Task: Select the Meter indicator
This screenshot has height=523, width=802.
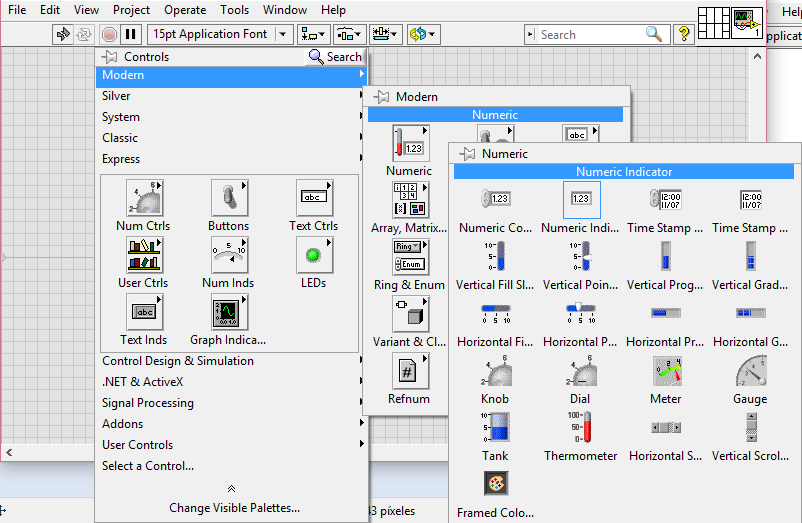Action: 667,371
